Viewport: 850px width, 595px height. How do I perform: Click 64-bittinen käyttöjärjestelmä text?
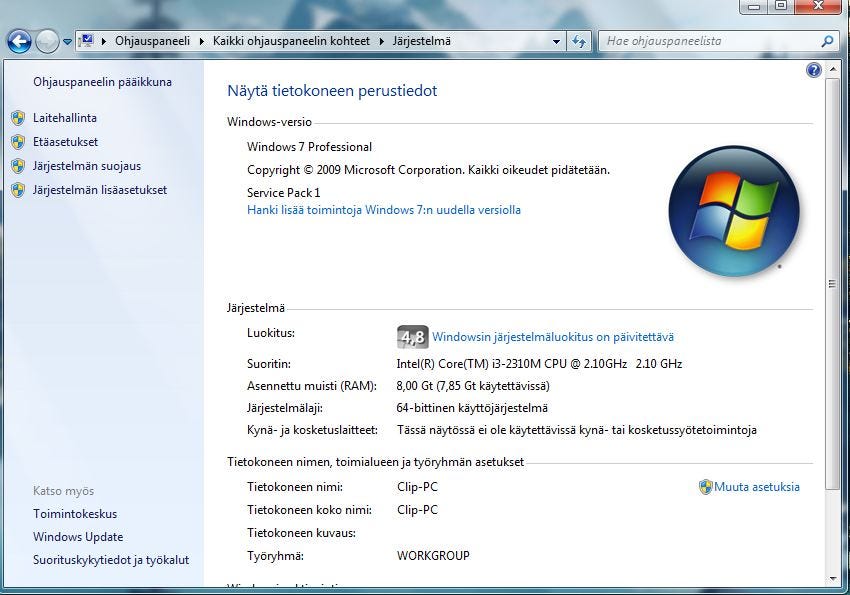click(x=472, y=408)
